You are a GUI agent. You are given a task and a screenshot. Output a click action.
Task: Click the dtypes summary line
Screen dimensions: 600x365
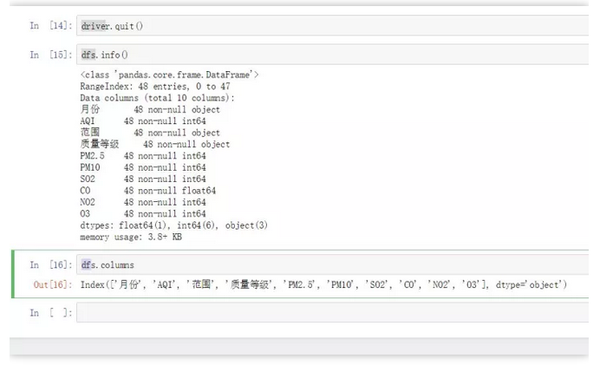[x=174, y=225]
